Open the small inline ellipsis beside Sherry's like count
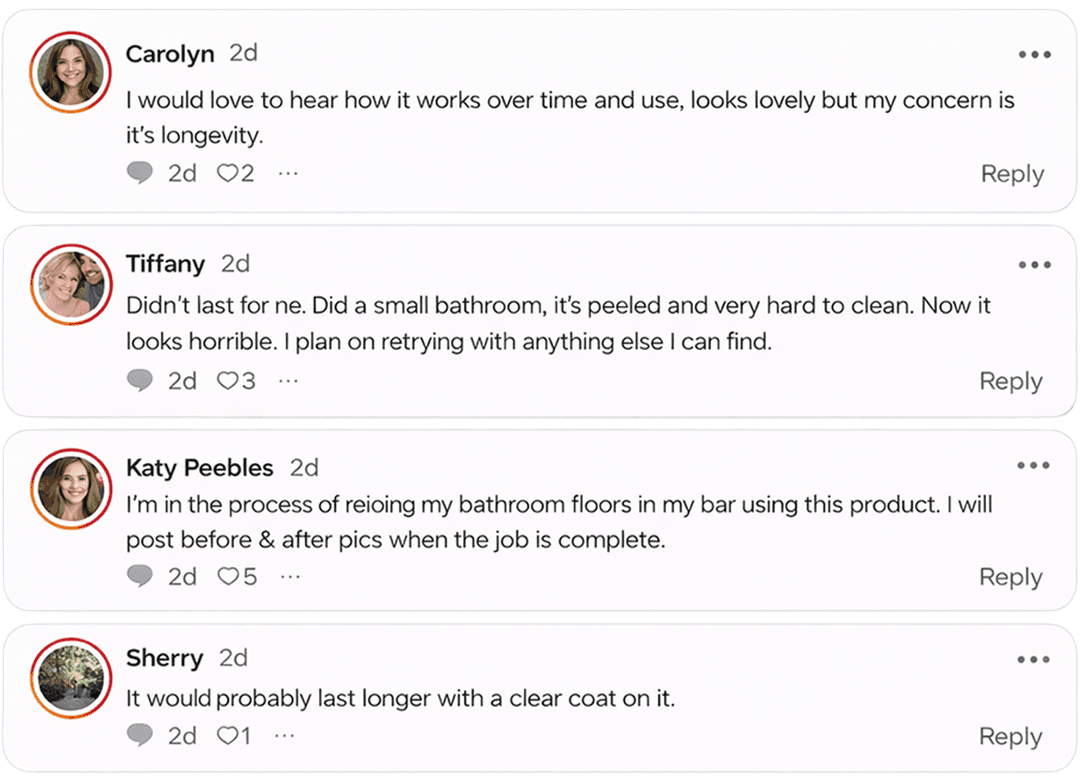Viewport: 1080px width, 782px height. click(285, 736)
